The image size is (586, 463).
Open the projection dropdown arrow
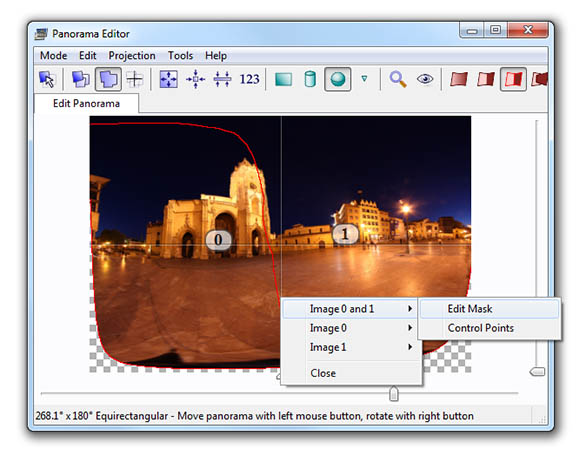tap(364, 79)
